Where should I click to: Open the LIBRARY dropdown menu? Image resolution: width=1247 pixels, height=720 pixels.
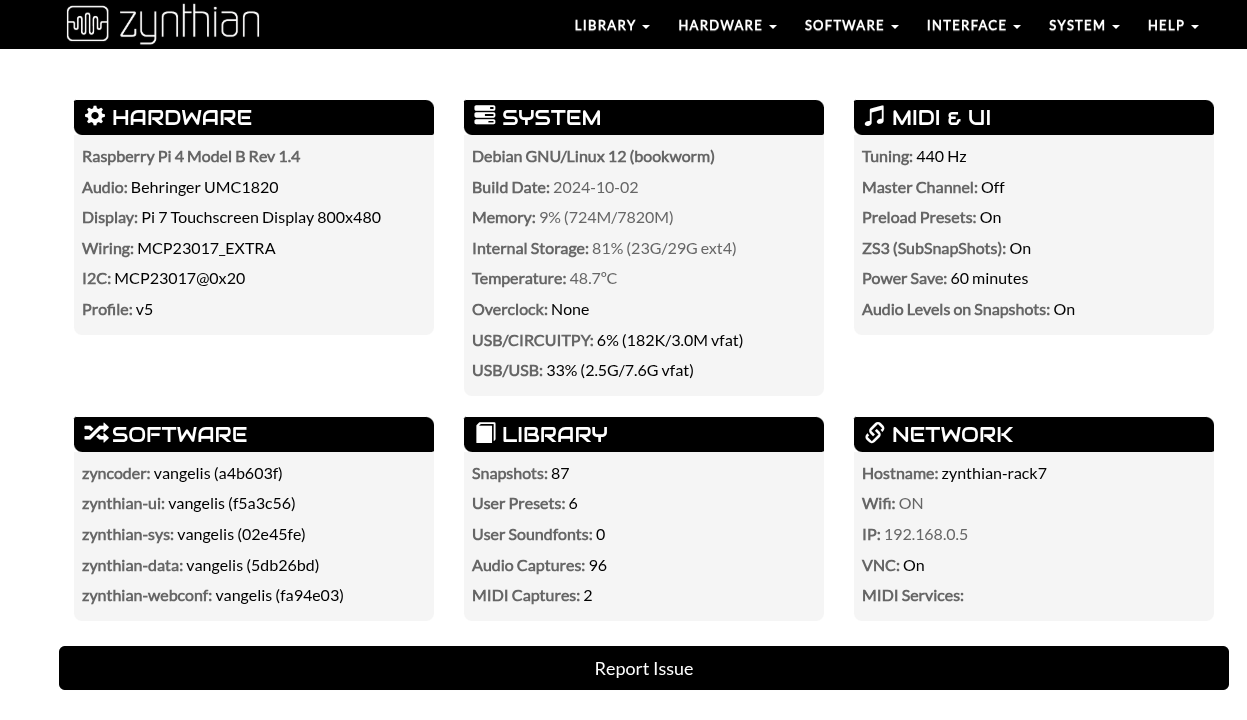(612, 25)
